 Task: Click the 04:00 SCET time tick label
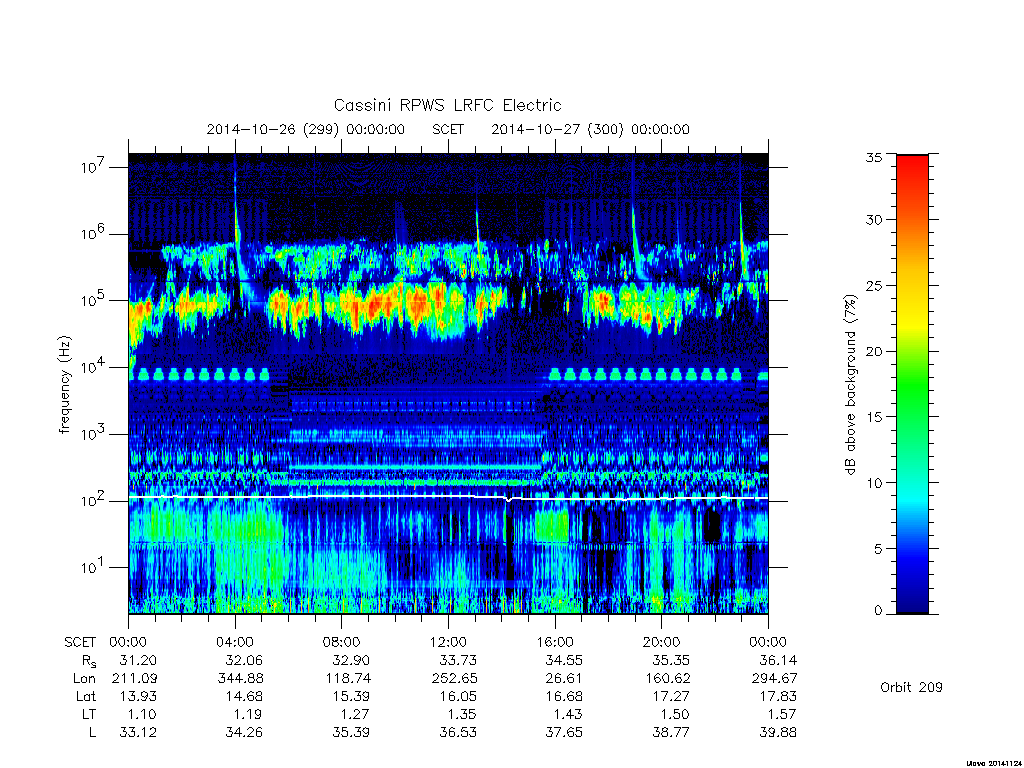tap(235, 642)
